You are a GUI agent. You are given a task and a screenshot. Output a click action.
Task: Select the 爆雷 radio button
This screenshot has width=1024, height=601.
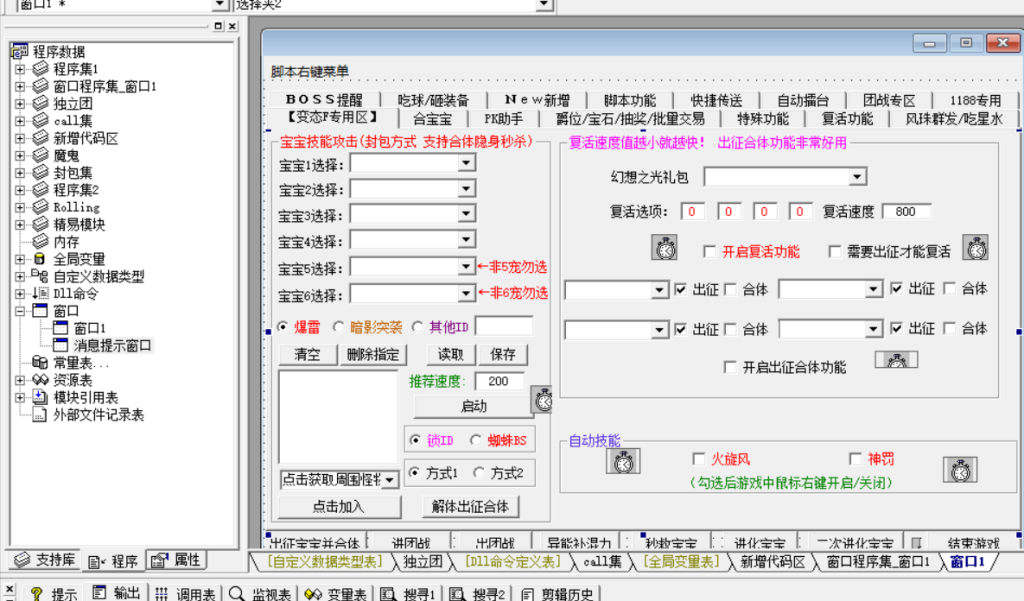click(283, 327)
